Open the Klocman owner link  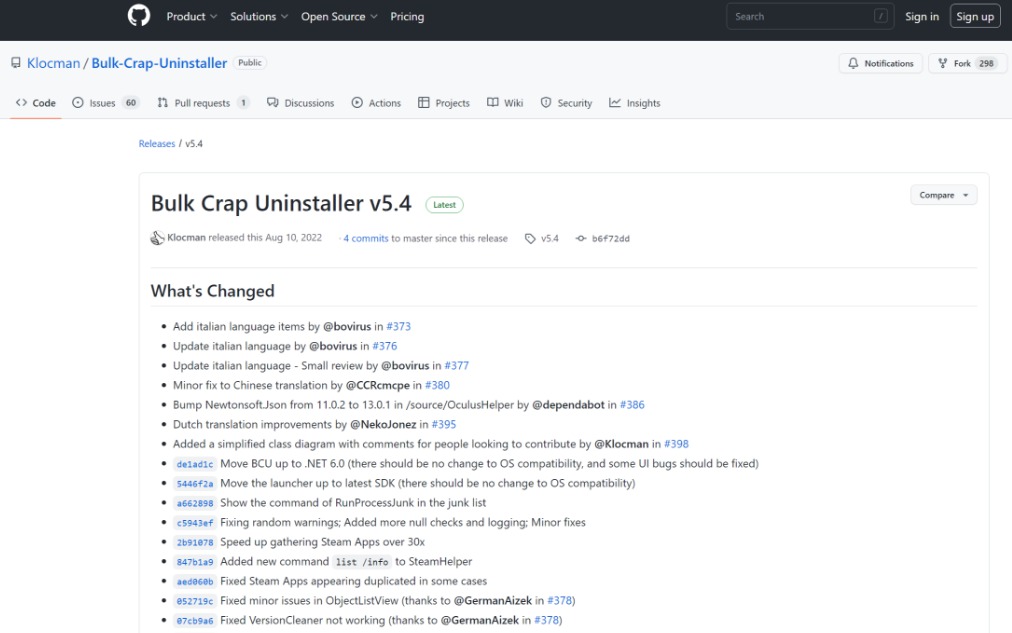(x=54, y=63)
